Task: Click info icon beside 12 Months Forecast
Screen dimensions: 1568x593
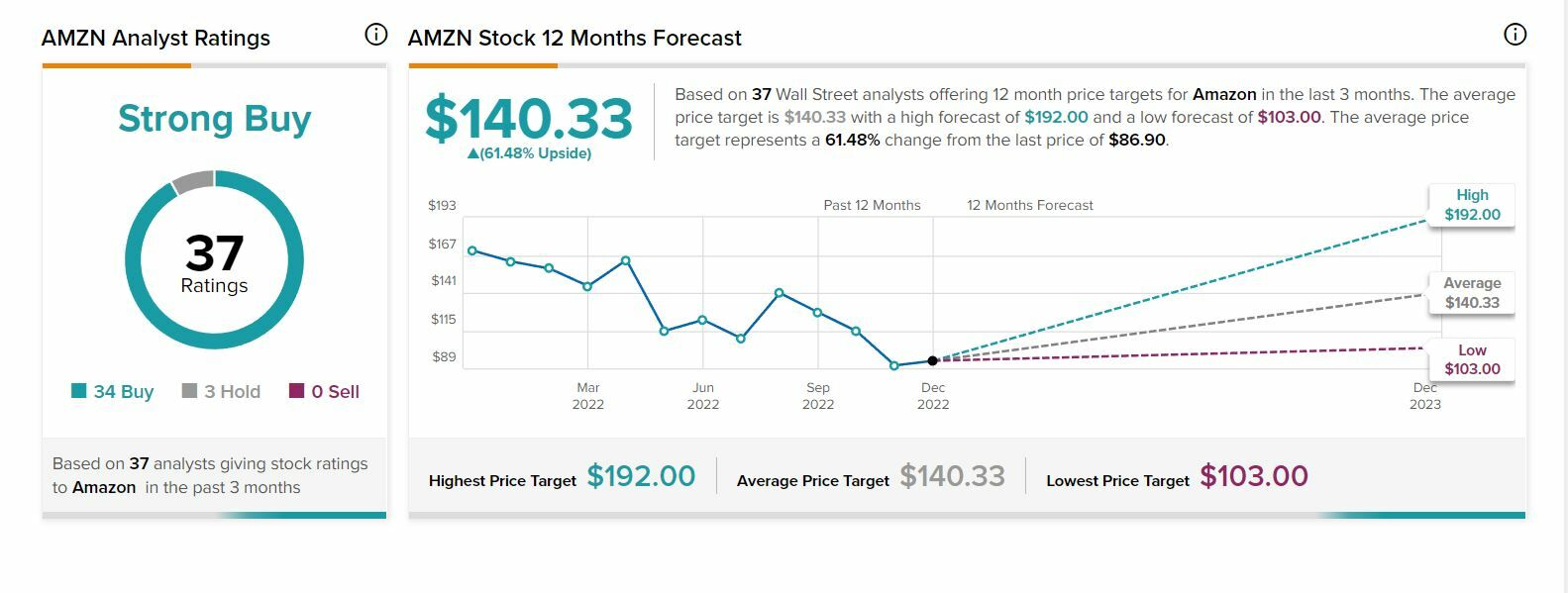Action: pos(1515,35)
